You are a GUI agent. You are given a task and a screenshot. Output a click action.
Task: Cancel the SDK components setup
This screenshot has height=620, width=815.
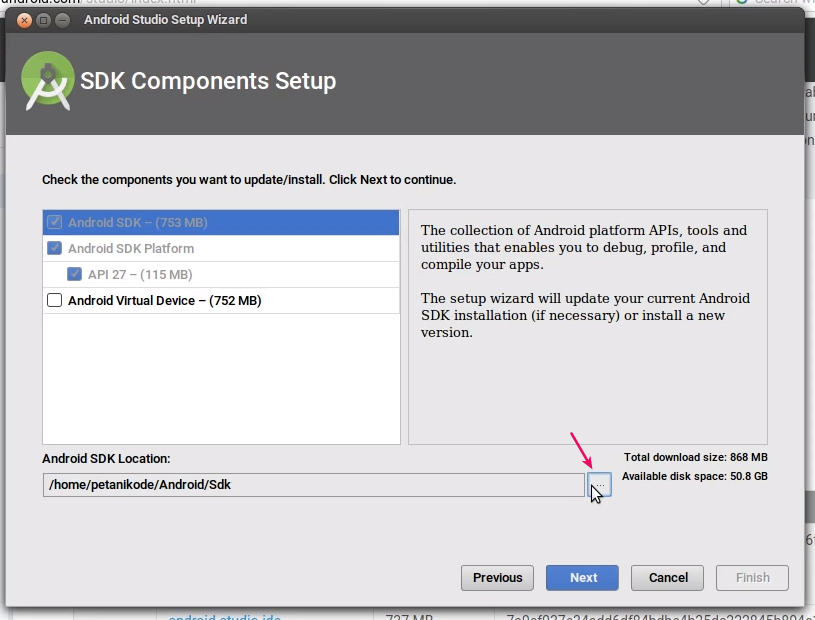point(667,577)
